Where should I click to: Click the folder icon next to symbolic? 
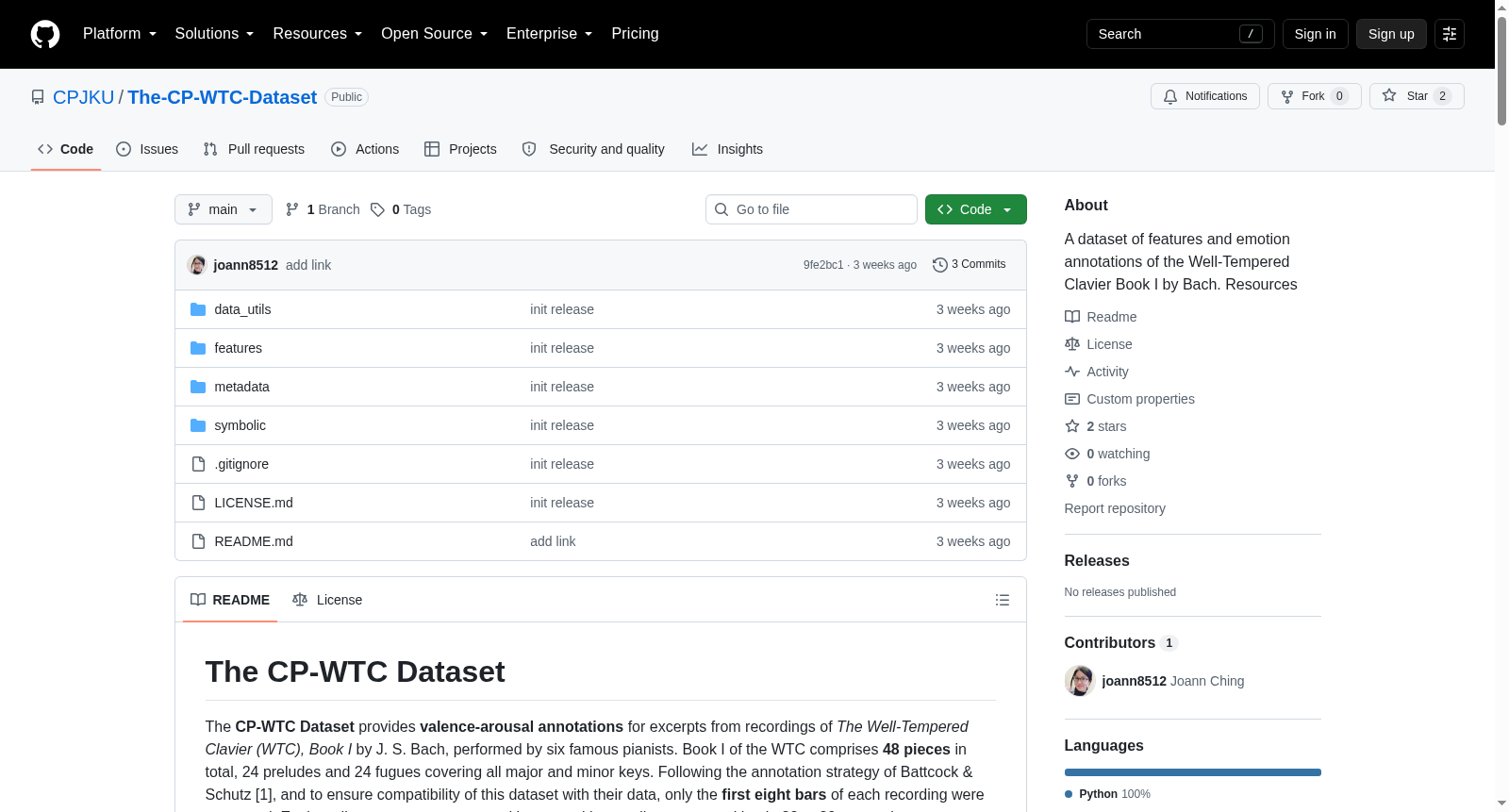(x=198, y=425)
